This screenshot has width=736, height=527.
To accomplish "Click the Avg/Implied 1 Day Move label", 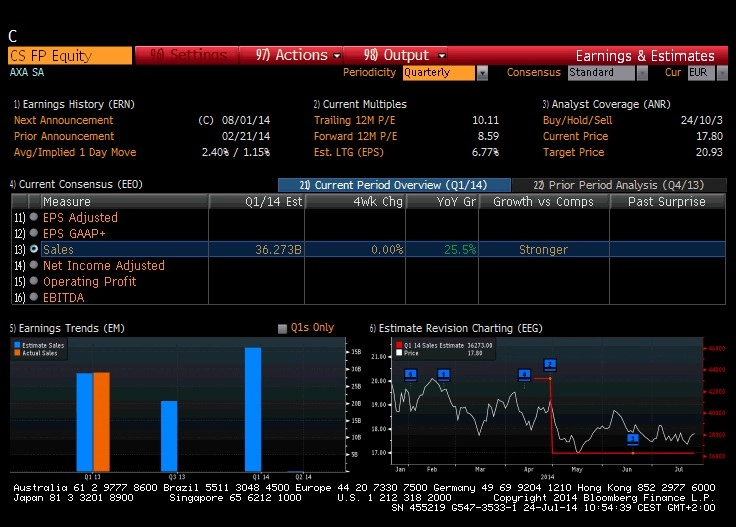I will 75,152.
